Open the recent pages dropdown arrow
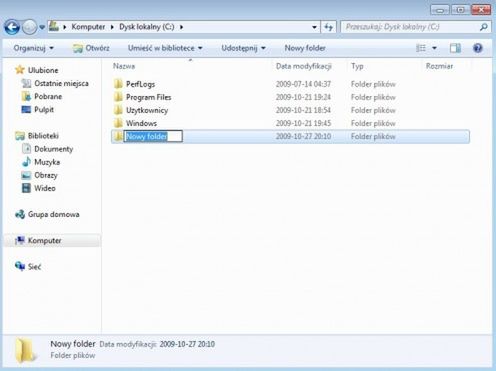The height and width of the screenshot is (371, 496). [42, 27]
